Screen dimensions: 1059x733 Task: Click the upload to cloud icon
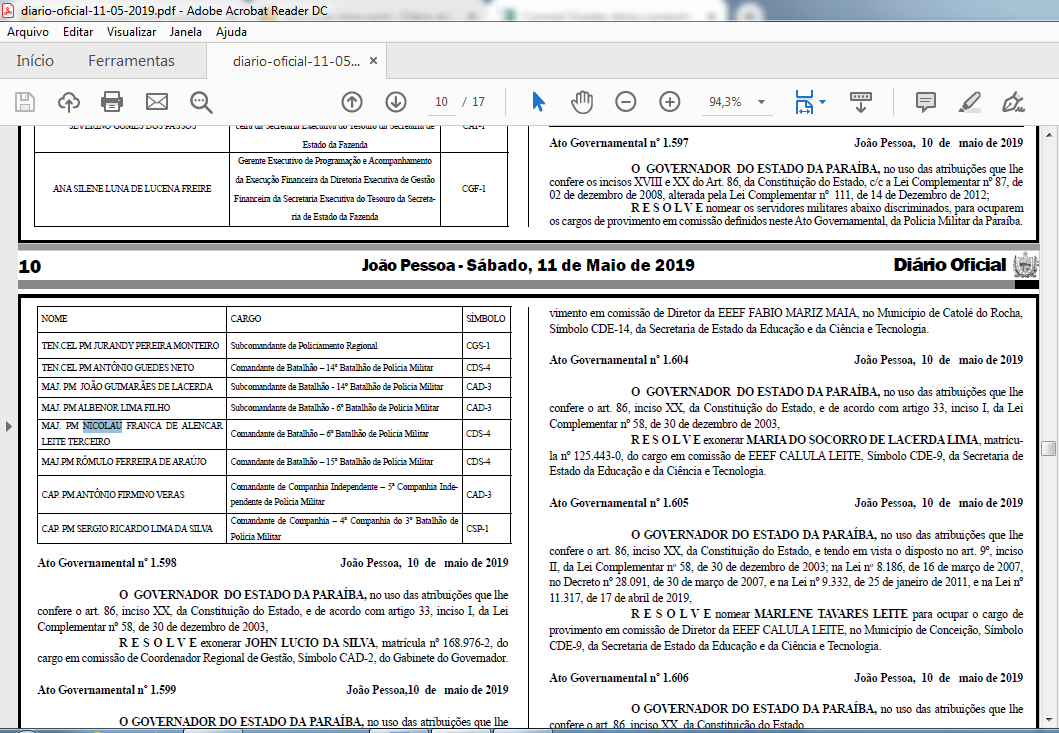coord(69,102)
